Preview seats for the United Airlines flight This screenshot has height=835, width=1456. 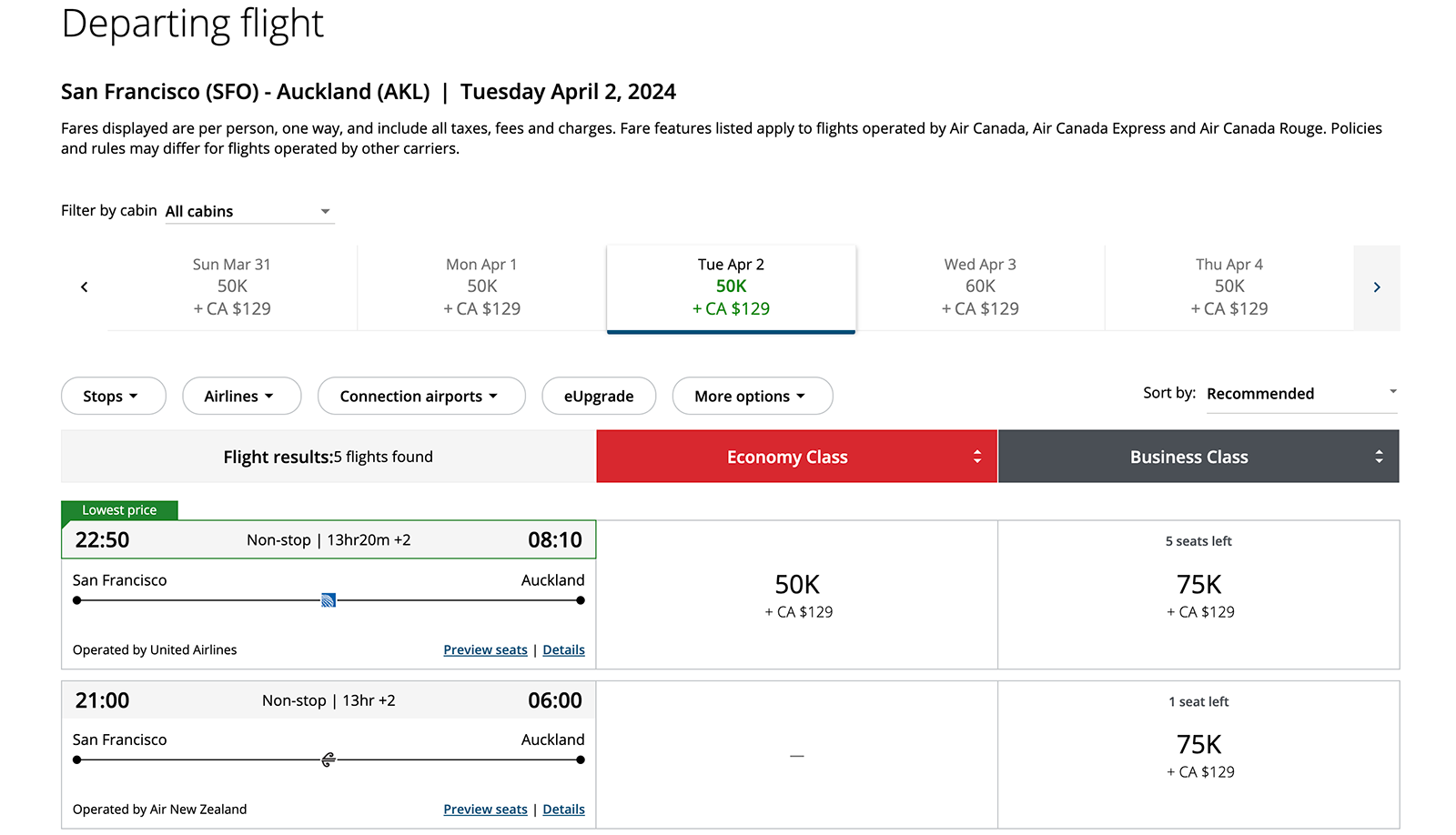(485, 649)
